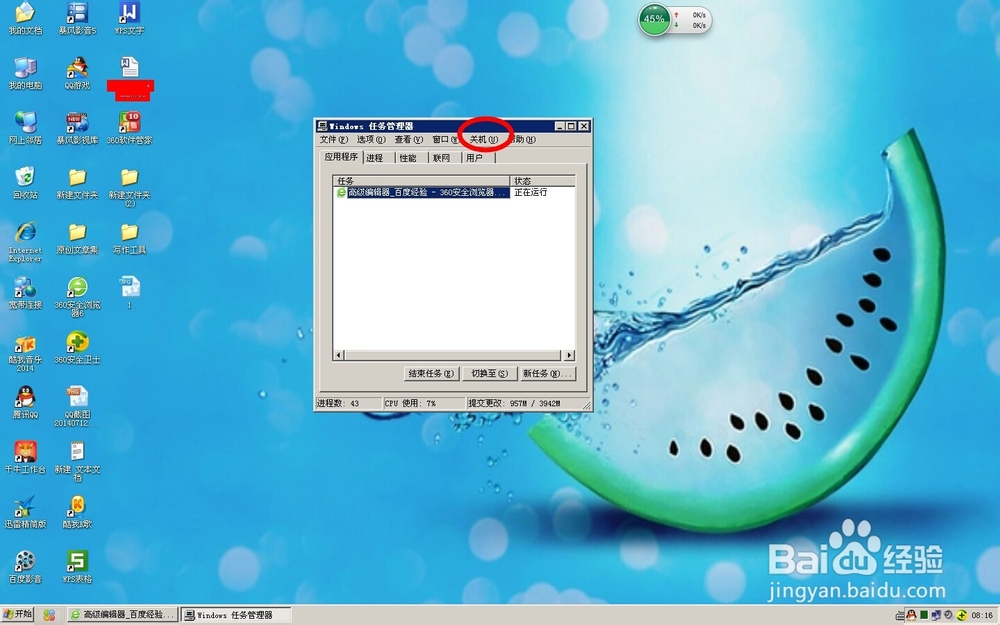The image size is (1000, 625).
Task: Open the 窗口(W) menu in Task Manager
Action: click(x=445, y=139)
